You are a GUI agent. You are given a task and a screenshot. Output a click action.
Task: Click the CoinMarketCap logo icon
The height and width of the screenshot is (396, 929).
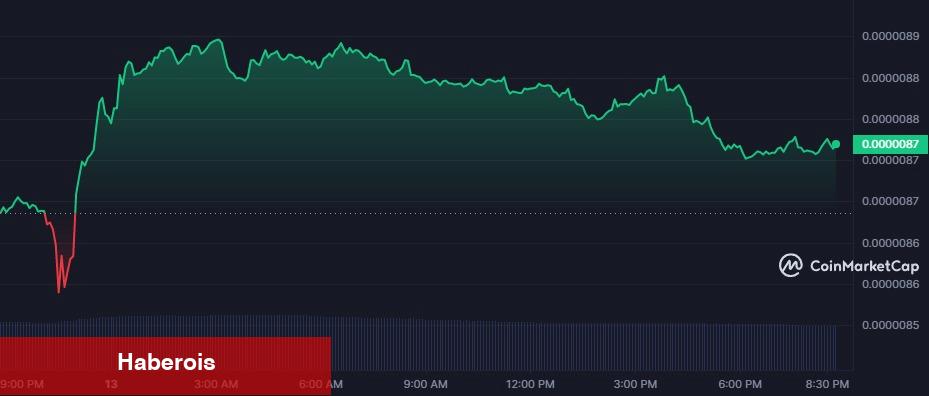click(791, 265)
